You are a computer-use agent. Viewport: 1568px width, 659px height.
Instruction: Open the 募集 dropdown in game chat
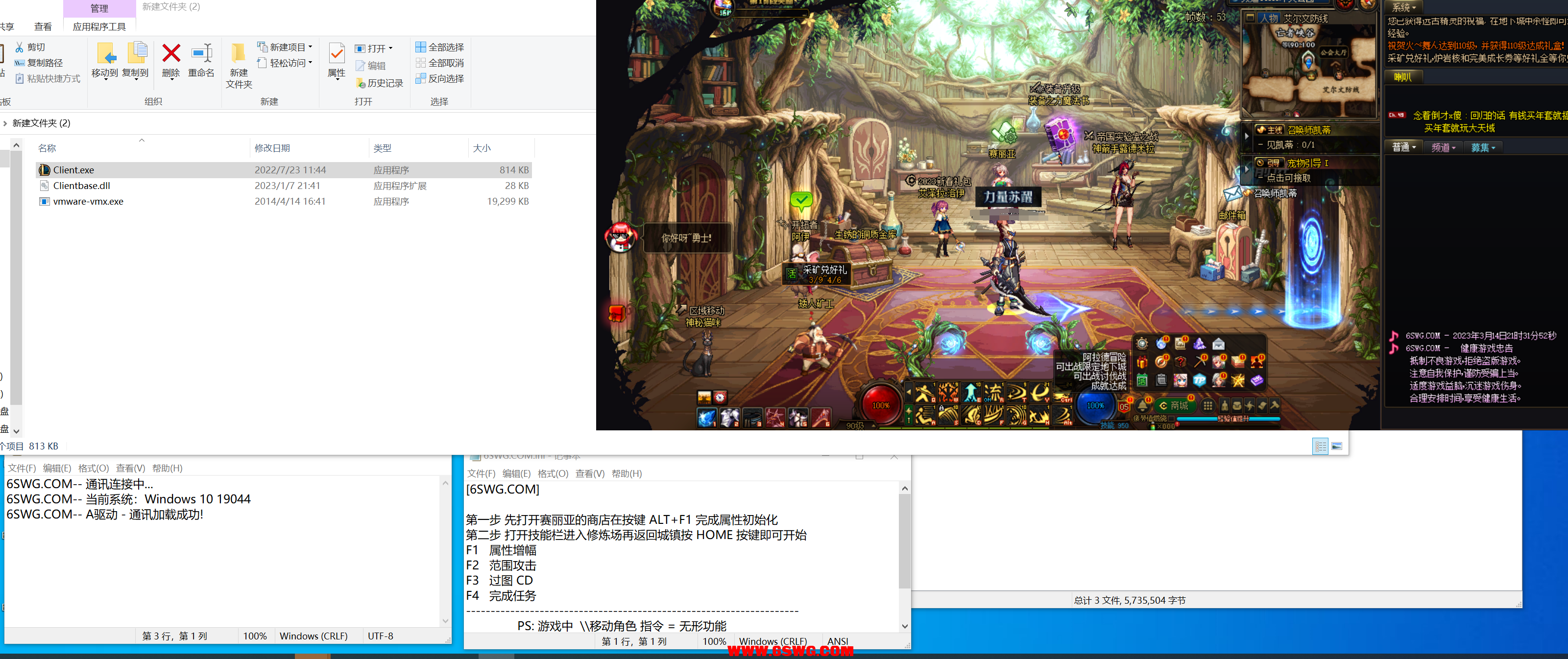tap(1483, 147)
